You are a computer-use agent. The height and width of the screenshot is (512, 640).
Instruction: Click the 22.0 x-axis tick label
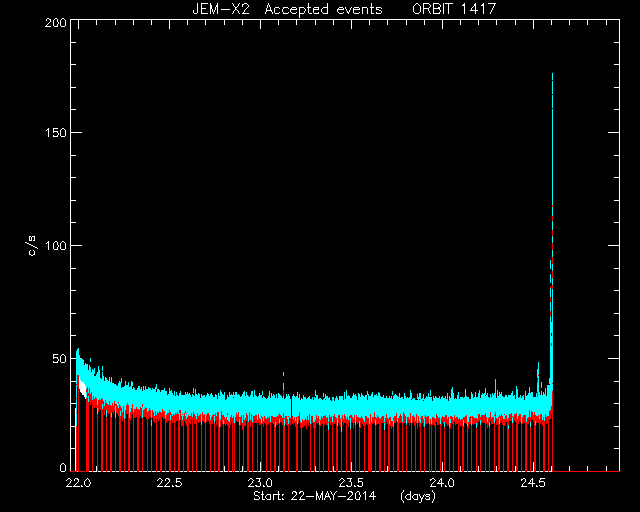click(78, 483)
